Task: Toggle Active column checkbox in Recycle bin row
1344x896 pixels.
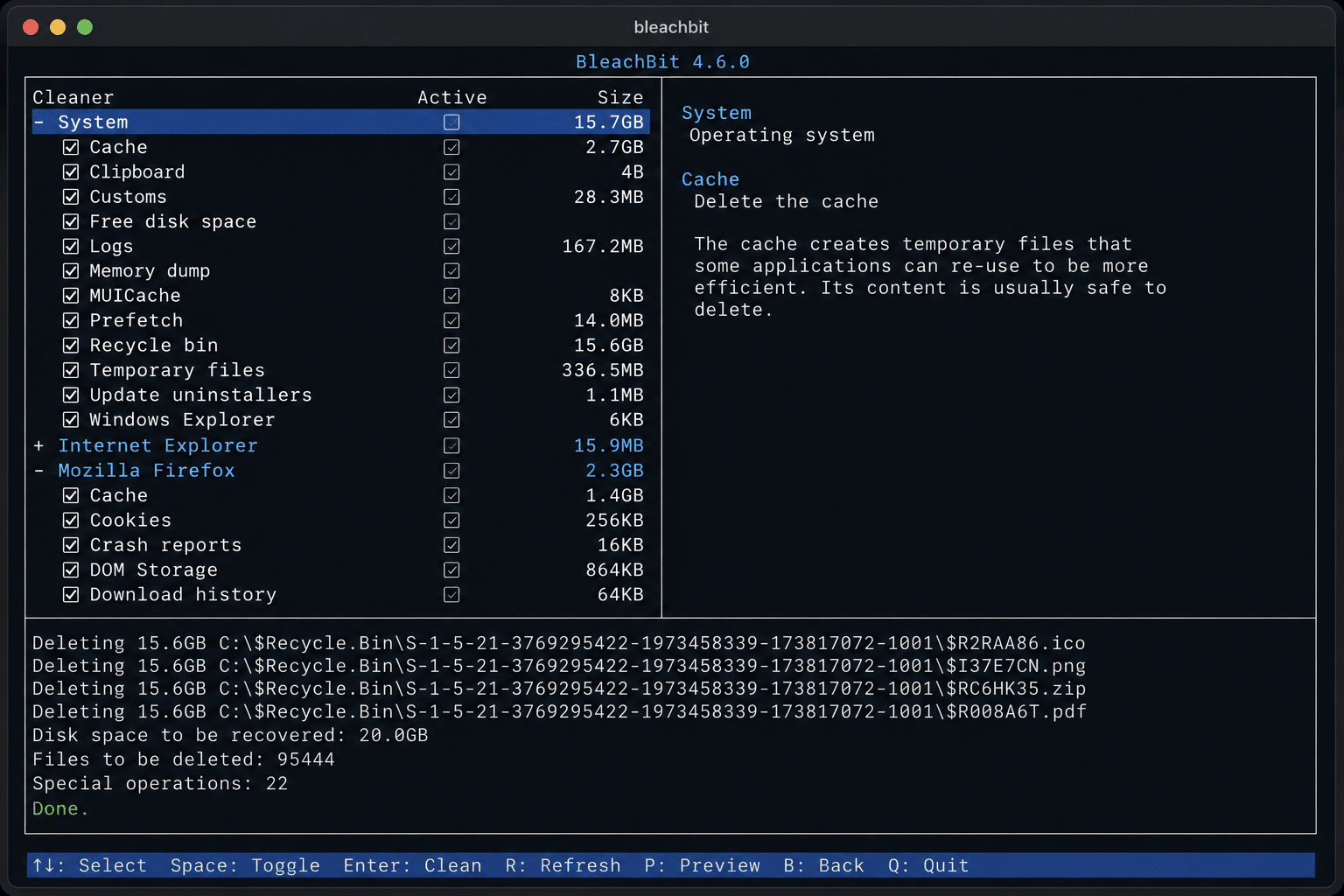Action: coord(451,346)
